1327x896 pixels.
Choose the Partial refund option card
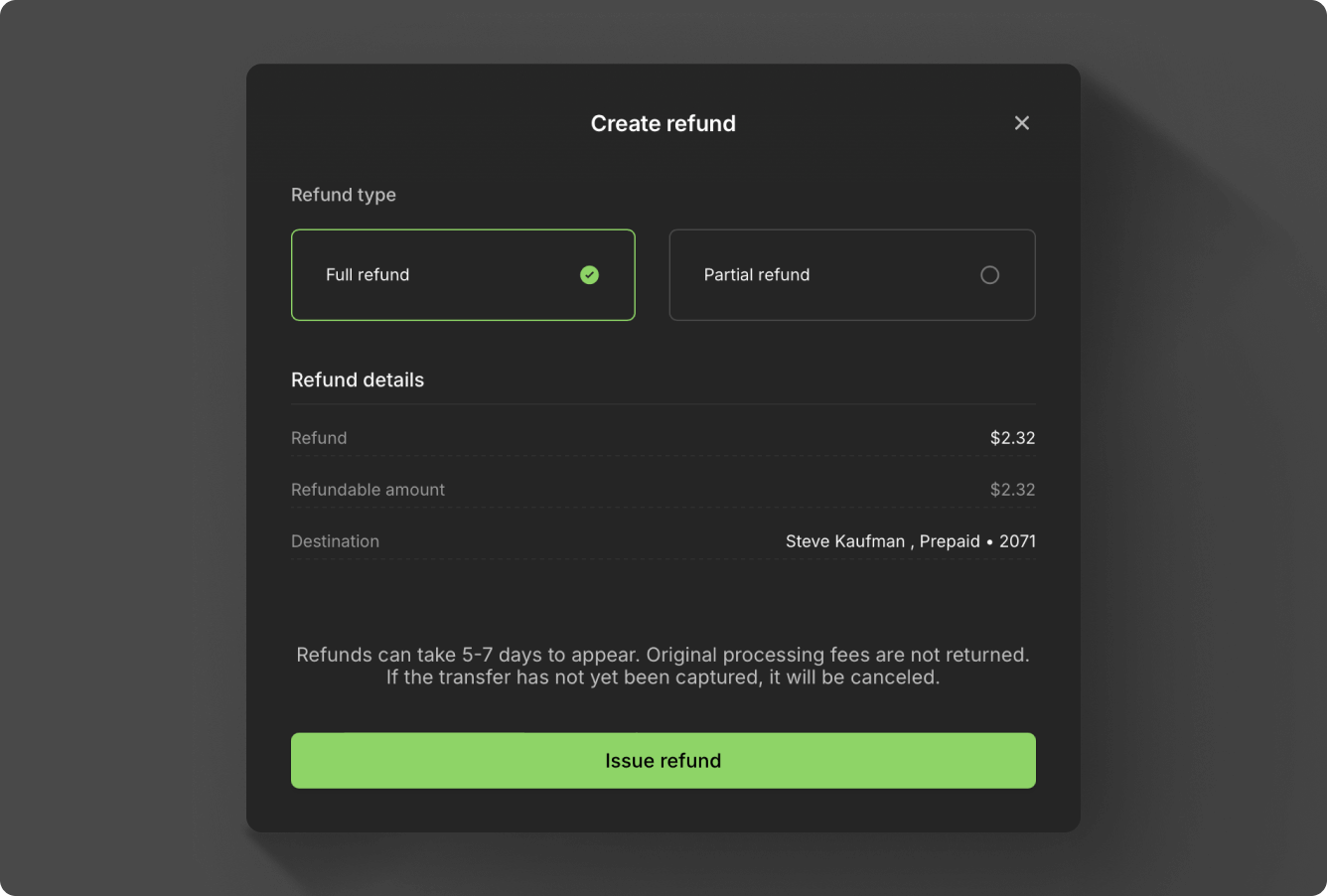click(x=852, y=275)
